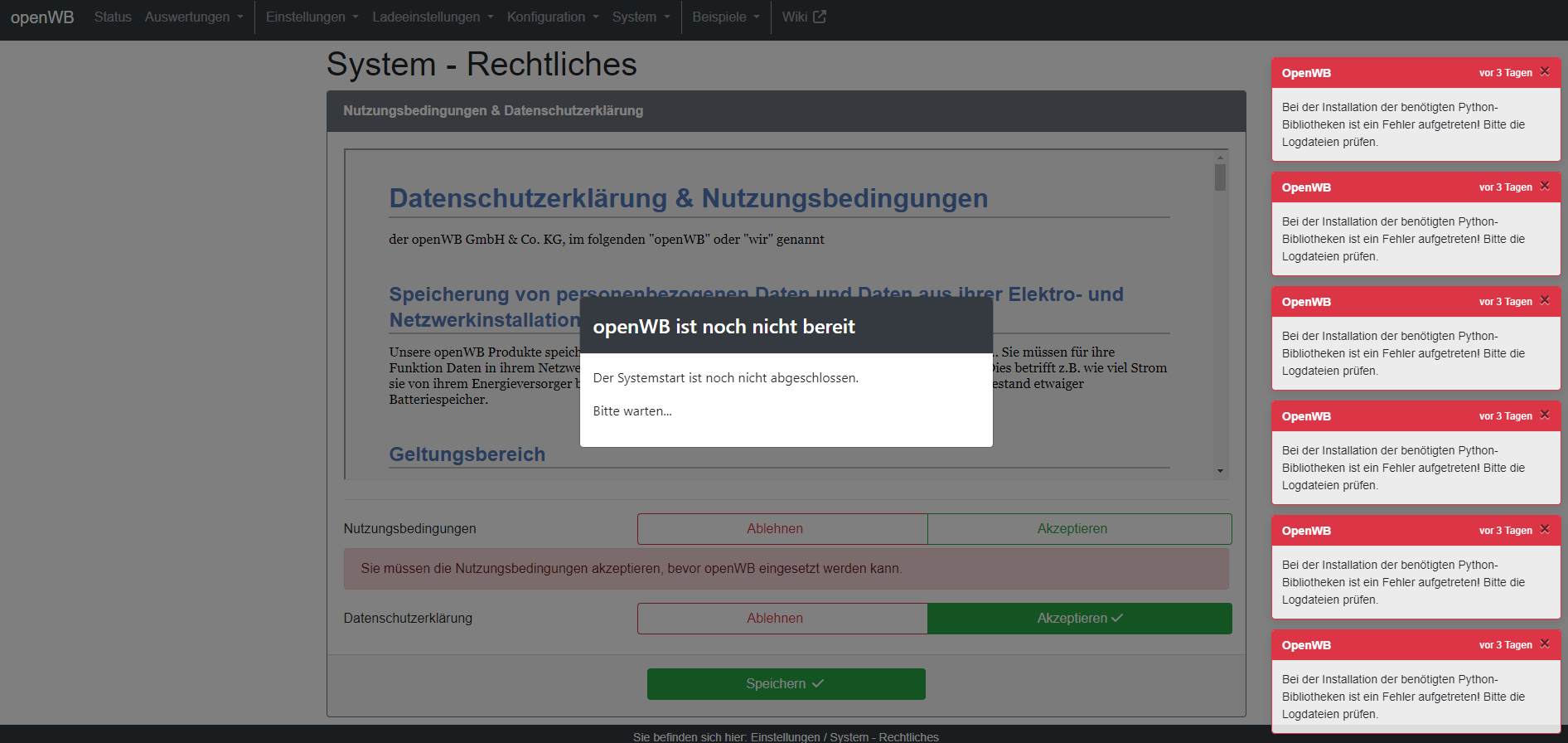1568x743 pixels.
Task: Expand the Ladeeinstellungen menu
Action: [432, 17]
